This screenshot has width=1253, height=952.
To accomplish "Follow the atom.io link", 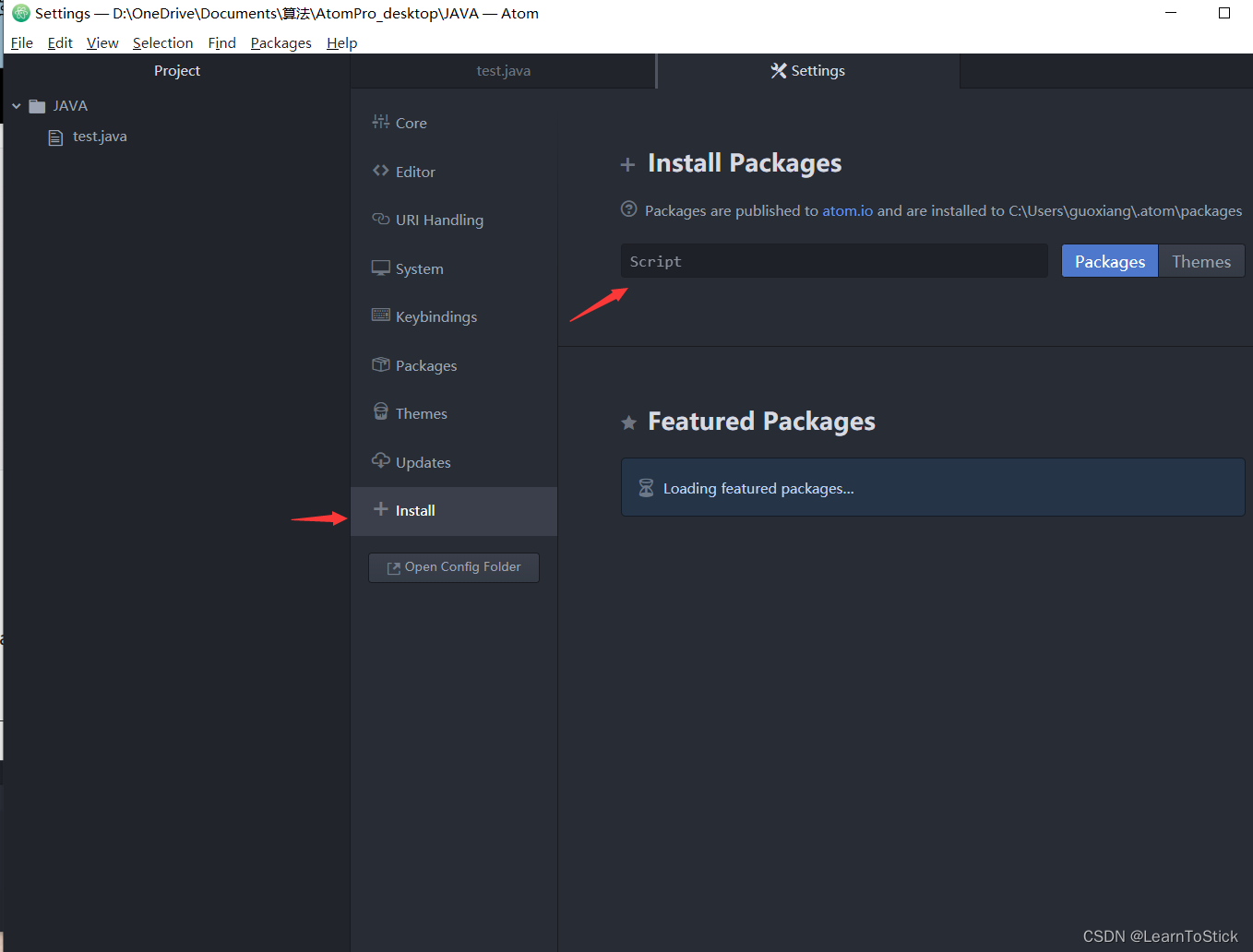I will [x=848, y=210].
